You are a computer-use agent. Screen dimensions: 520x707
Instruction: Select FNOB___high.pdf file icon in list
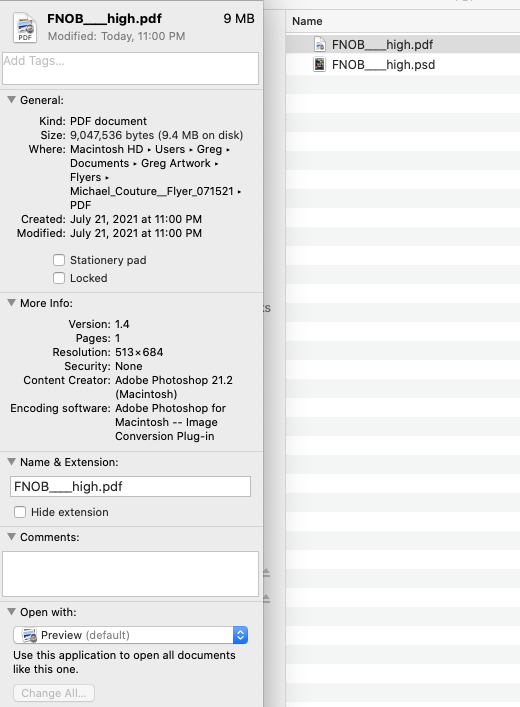tap(320, 45)
